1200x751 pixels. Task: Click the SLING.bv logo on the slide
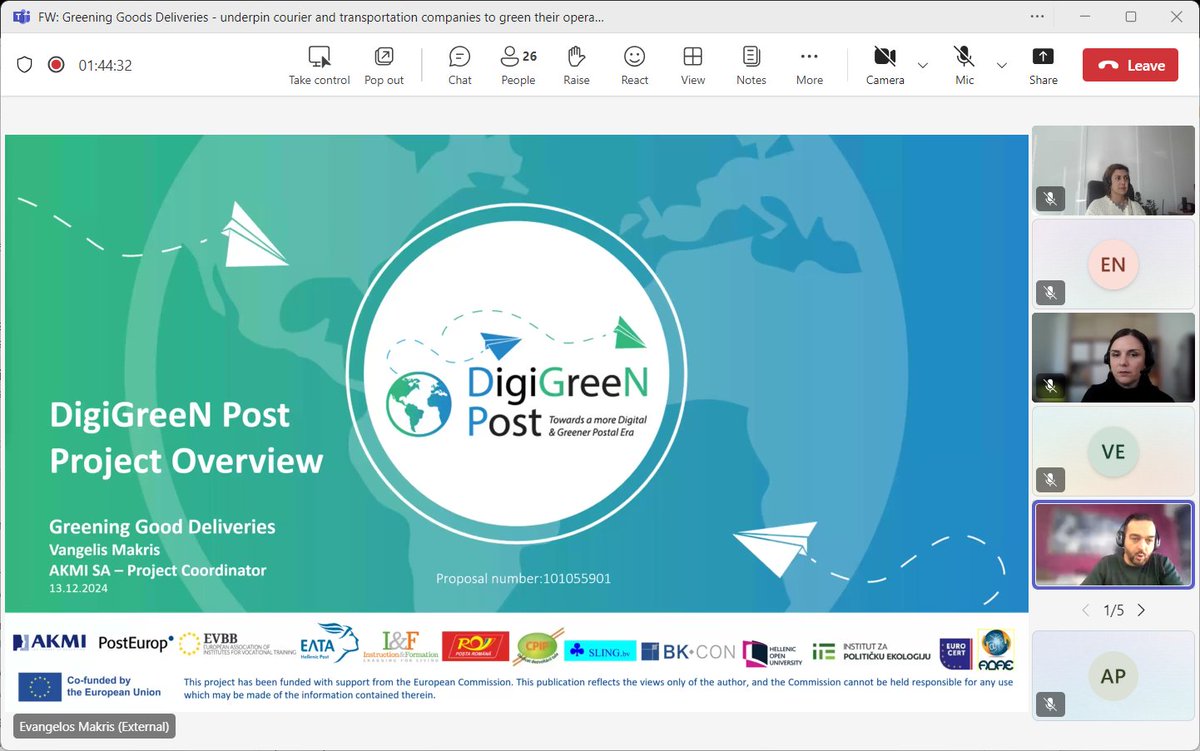(600, 651)
